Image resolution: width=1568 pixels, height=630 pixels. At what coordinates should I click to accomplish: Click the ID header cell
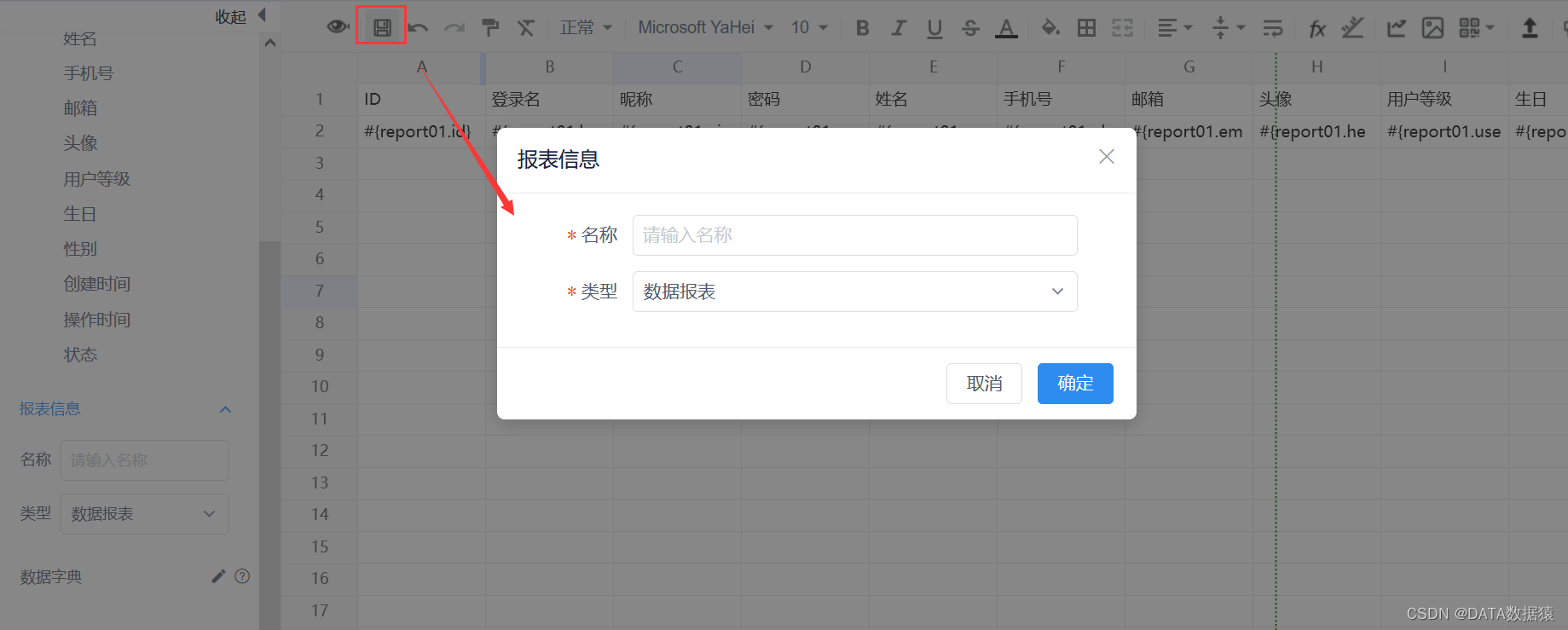422,99
